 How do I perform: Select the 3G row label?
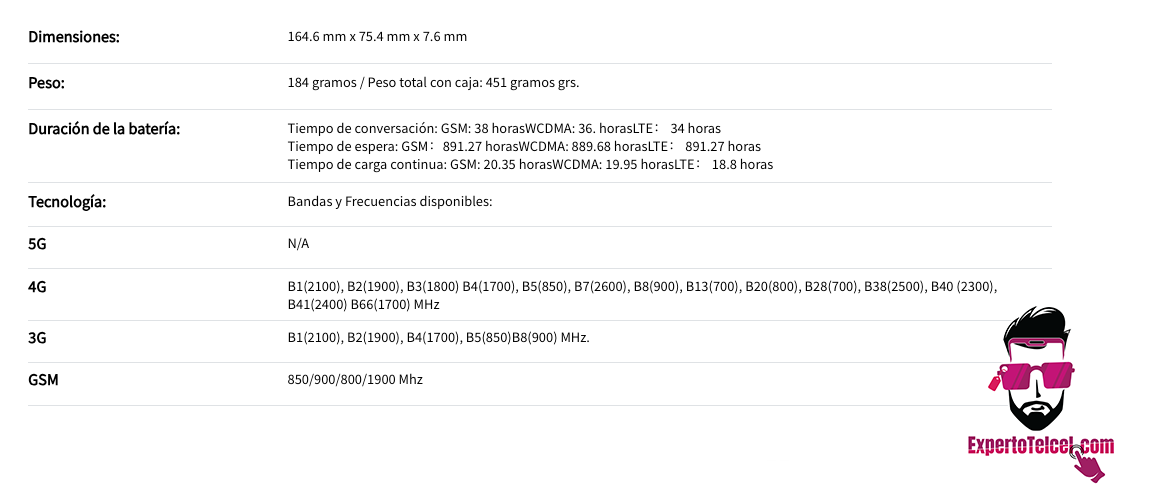point(37,337)
